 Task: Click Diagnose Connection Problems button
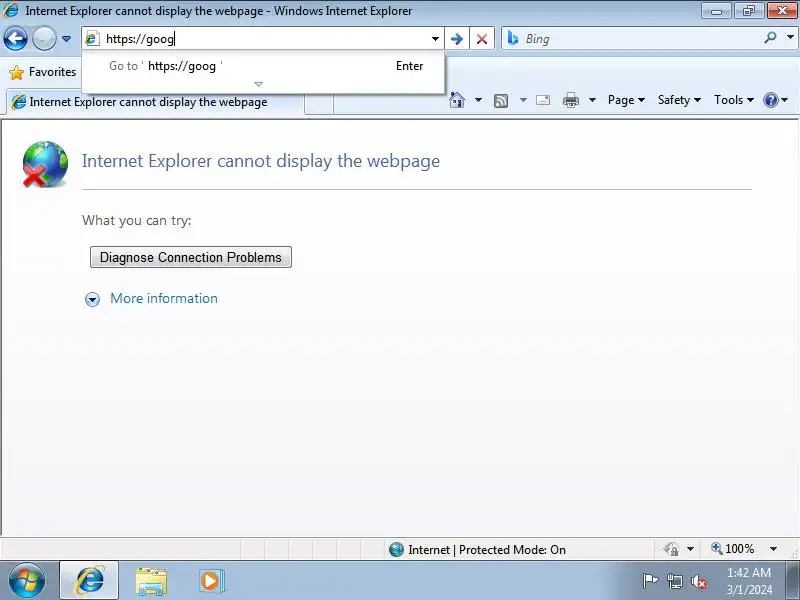(x=191, y=257)
